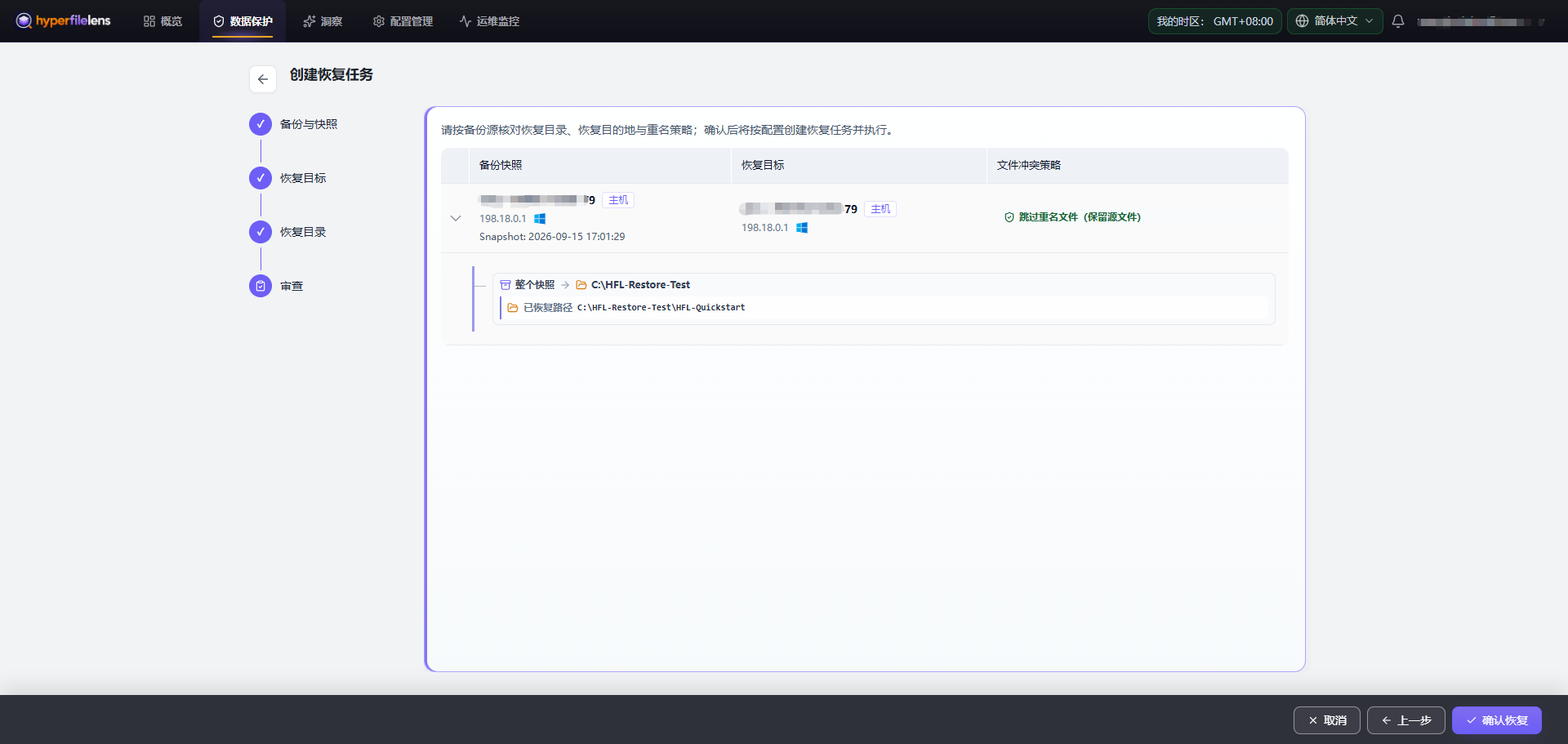Click the 取消 cancel button
This screenshot has height=744, width=1568.
pos(1327,720)
